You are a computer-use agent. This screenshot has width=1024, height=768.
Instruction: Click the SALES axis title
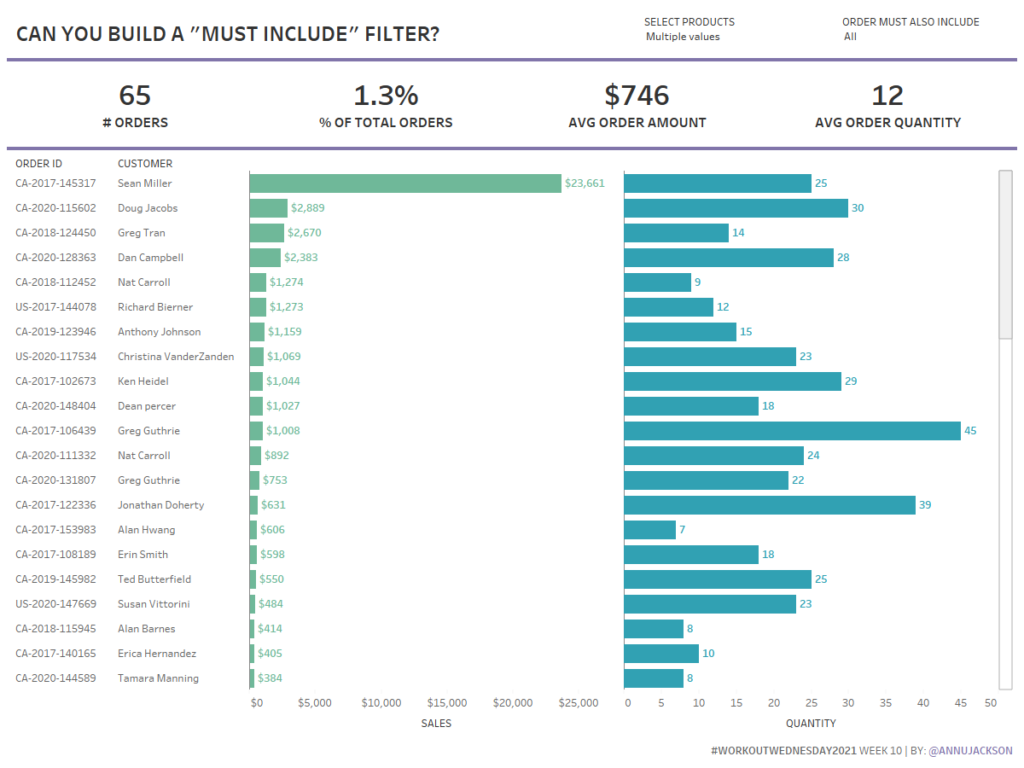click(435, 723)
